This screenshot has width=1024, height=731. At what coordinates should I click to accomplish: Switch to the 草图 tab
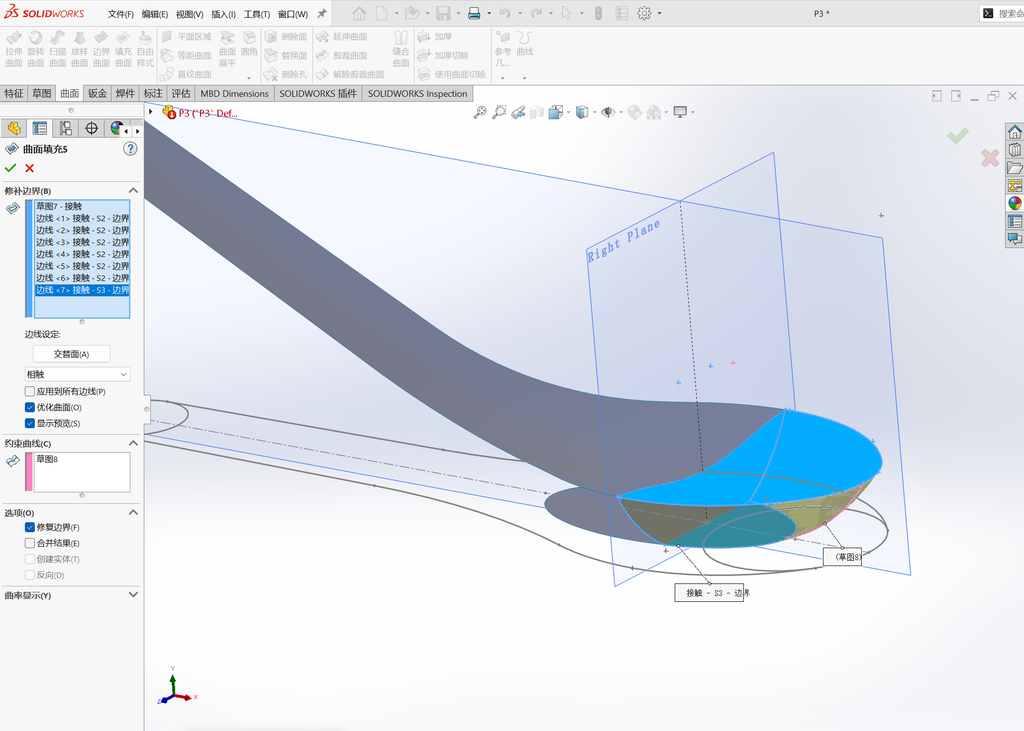tap(42, 93)
